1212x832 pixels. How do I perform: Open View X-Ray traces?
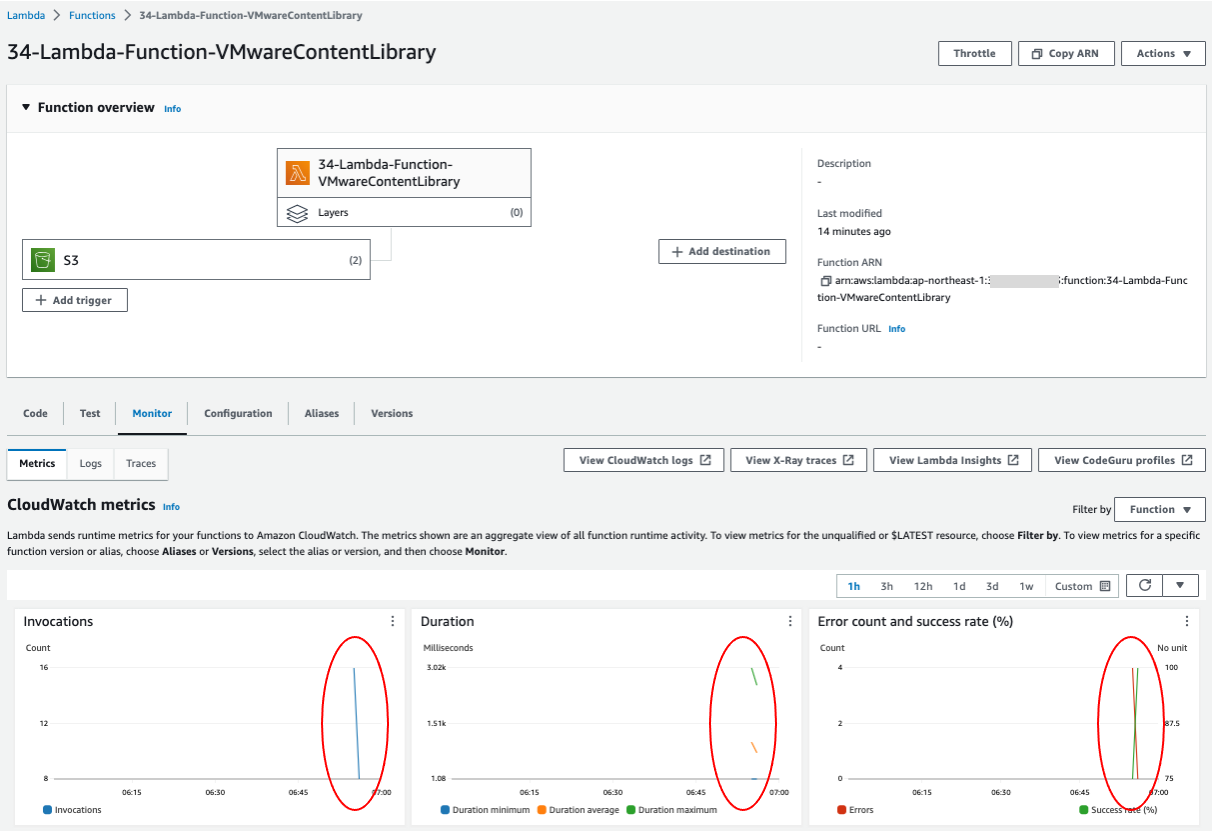click(x=798, y=460)
